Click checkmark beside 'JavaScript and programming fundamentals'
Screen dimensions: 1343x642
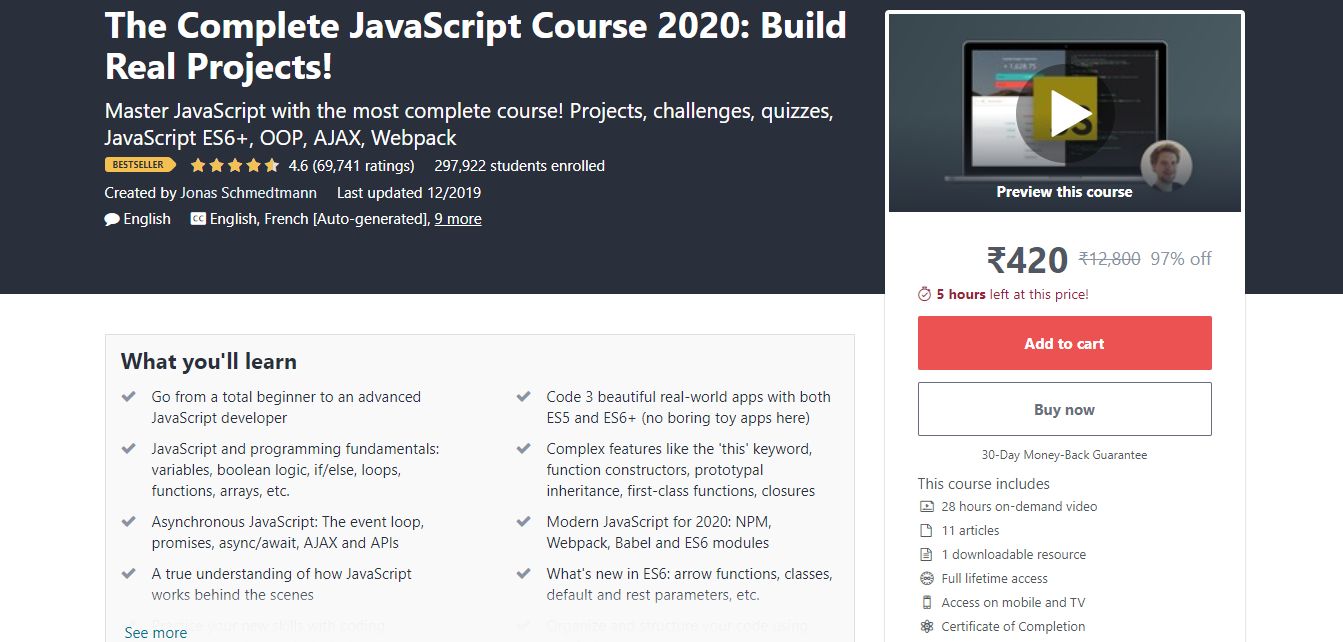pyautogui.click(x=129, y=449)
